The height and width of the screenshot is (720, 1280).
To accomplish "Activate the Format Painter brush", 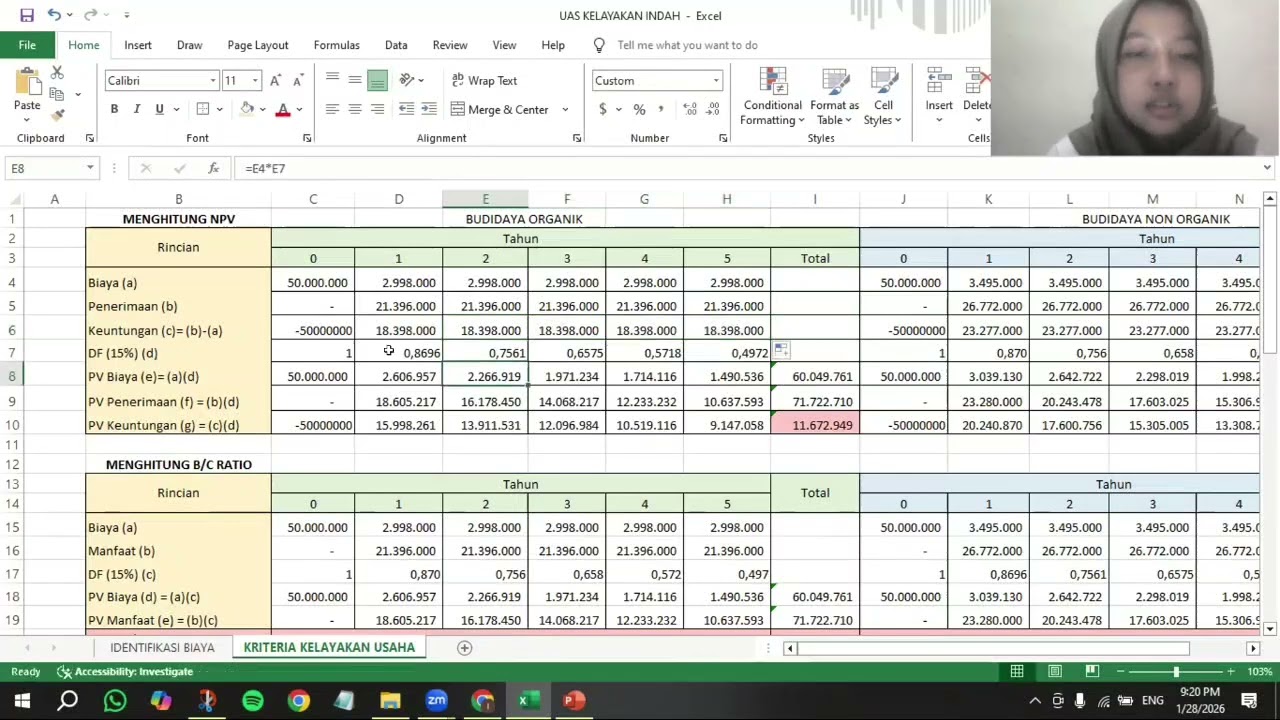I will coord(57,116).
